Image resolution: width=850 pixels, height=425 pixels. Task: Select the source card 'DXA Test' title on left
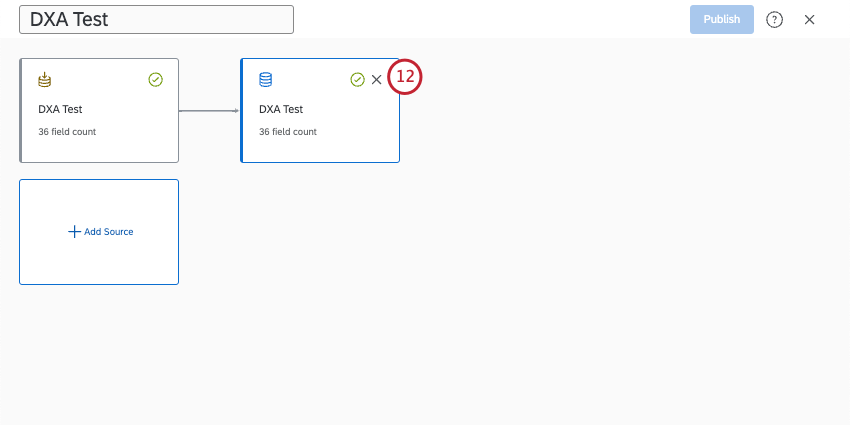click(x=60, y=109)
